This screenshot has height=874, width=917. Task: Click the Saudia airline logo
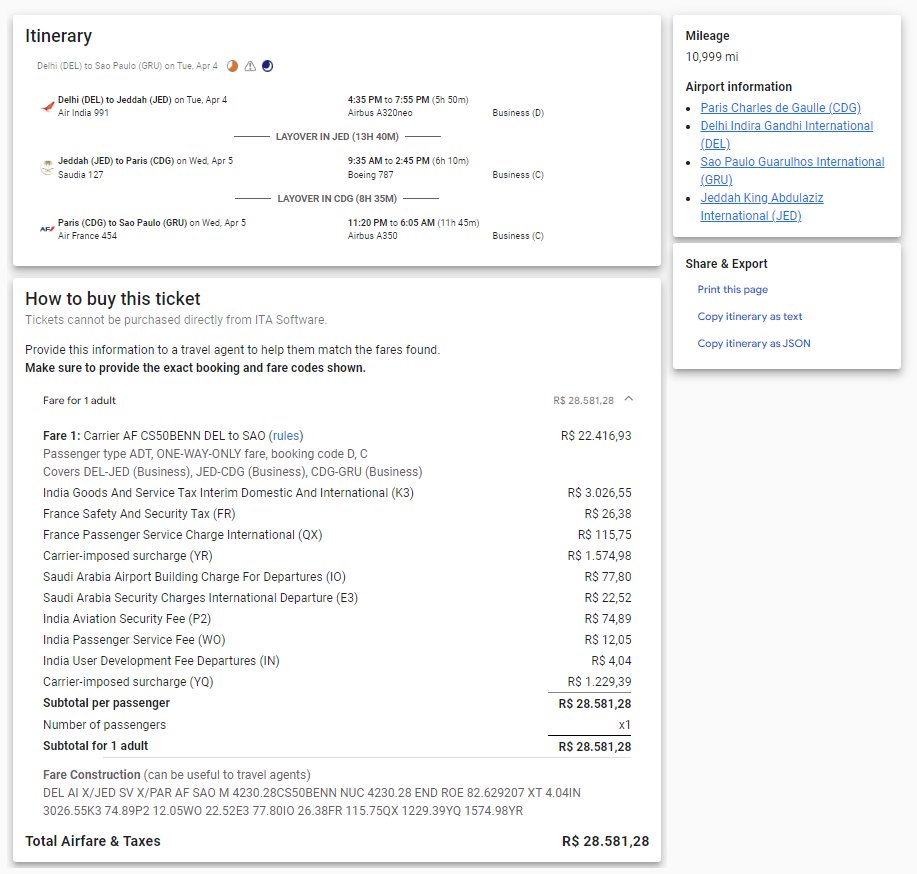click(47, 167)
